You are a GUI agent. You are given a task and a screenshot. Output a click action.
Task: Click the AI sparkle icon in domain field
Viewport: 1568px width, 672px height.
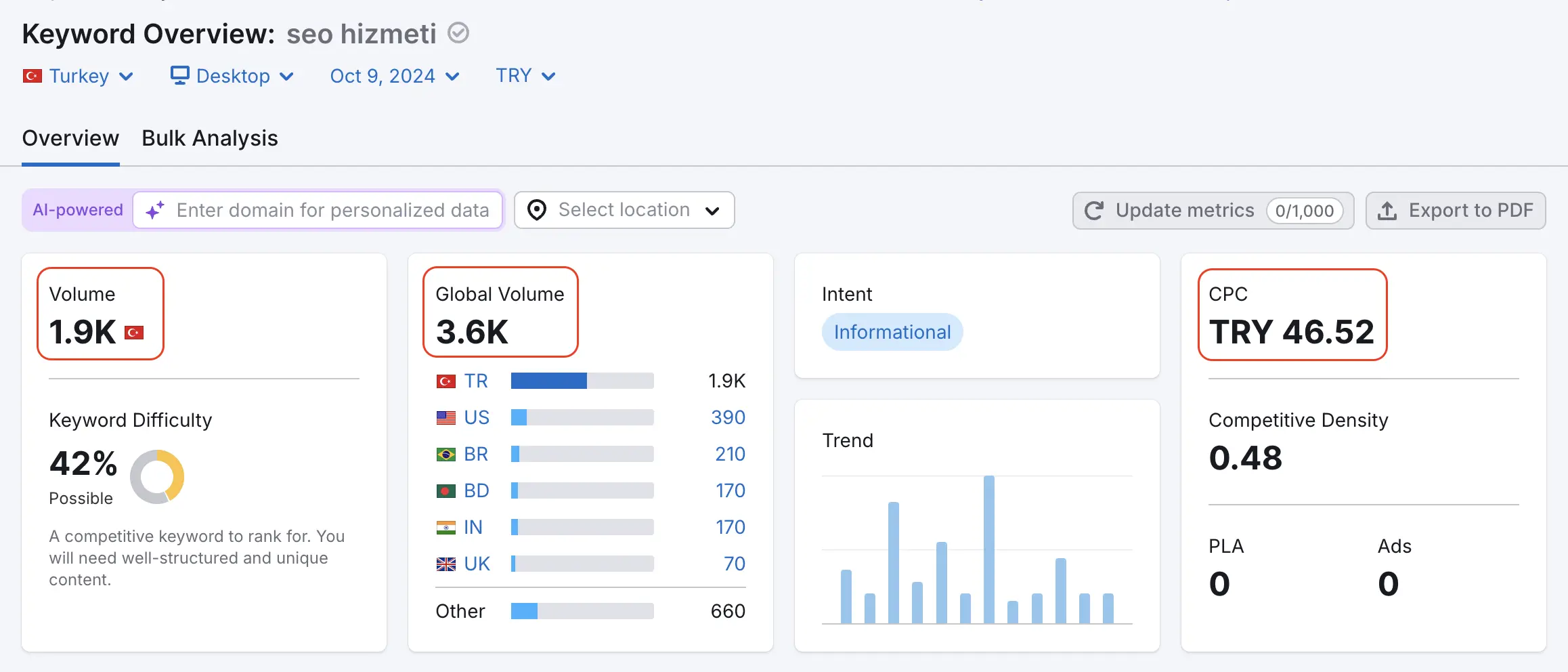point(155,210)
